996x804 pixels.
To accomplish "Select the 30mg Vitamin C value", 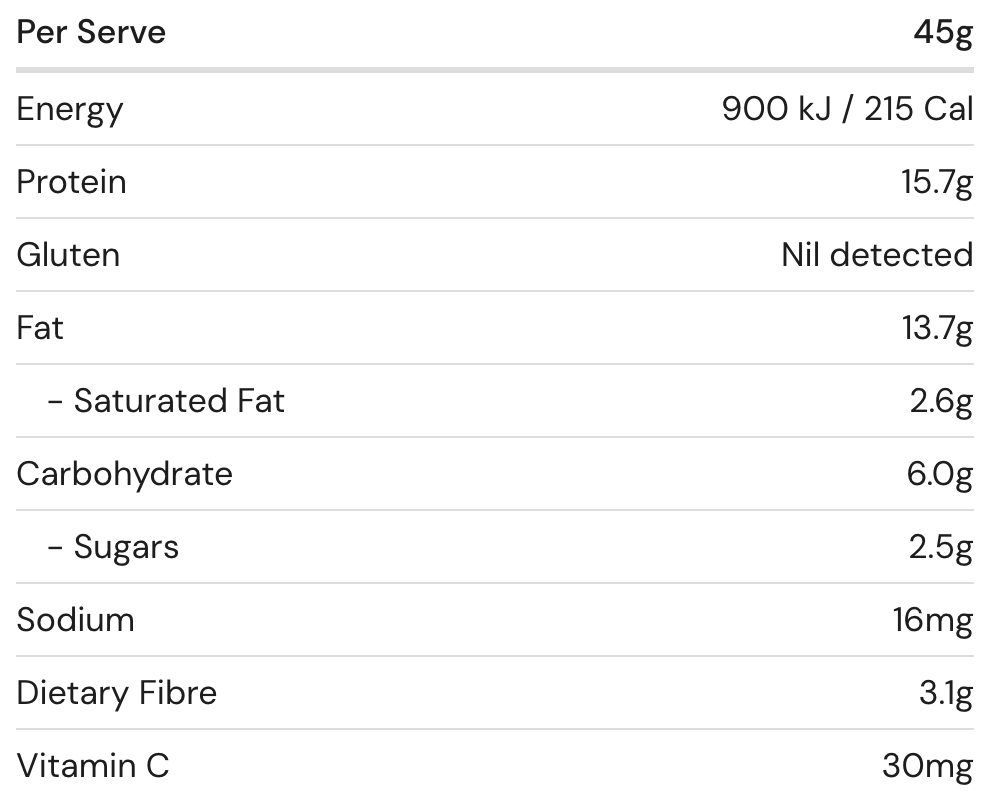I will coord(927,766).
